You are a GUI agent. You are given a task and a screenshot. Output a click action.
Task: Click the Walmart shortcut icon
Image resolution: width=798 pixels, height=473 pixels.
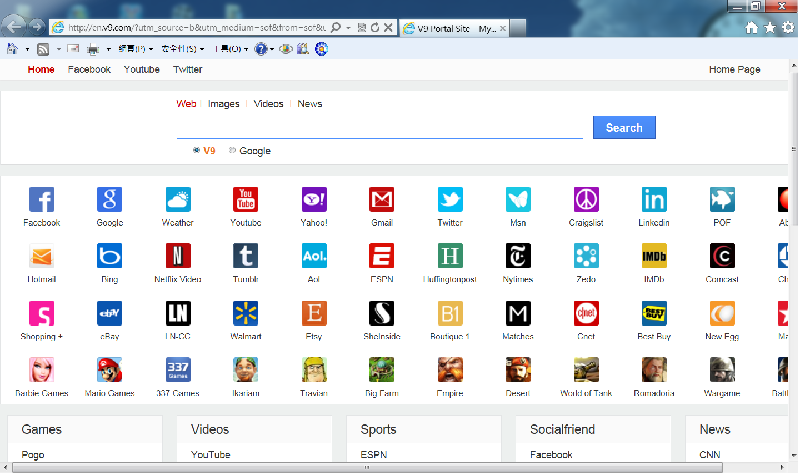246,314
